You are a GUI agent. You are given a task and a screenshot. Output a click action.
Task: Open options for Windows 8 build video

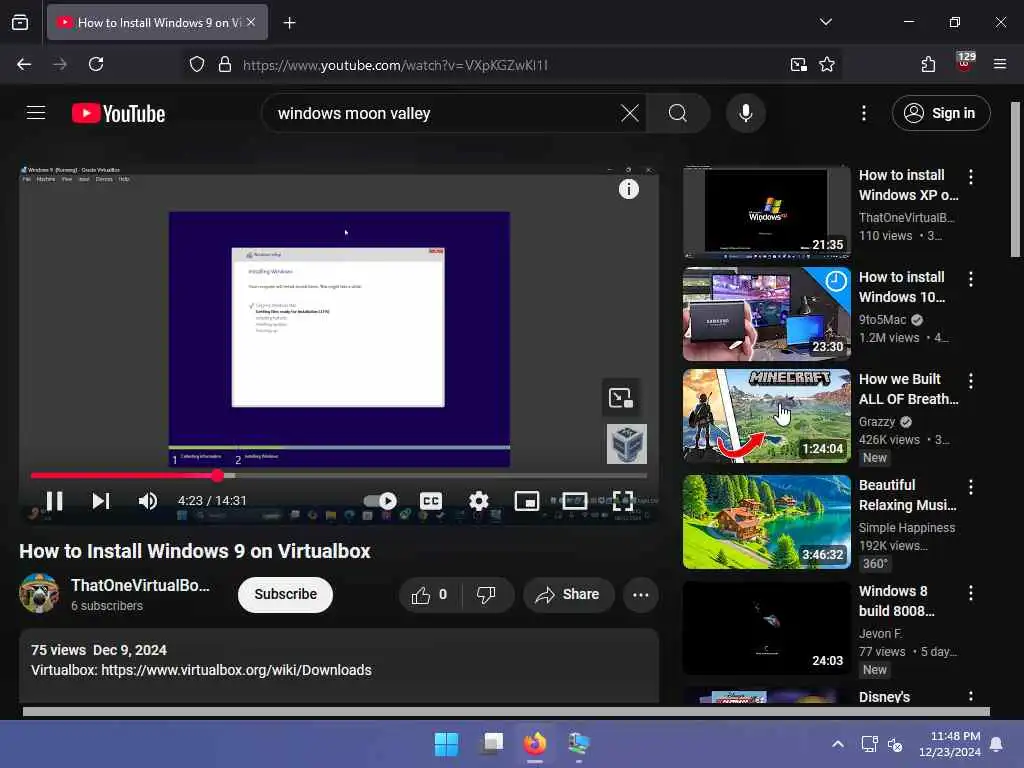971,592
